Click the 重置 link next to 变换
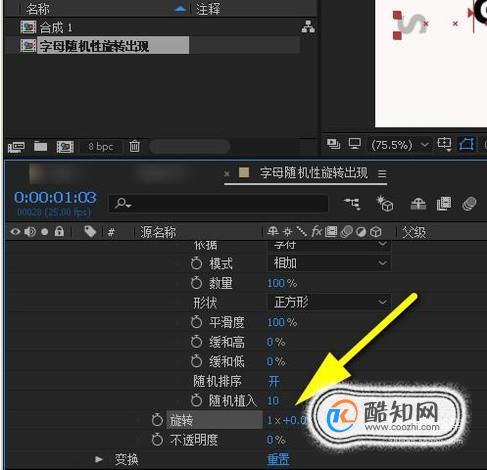Viewport: 487px width, 470px height. pos(278,459)
